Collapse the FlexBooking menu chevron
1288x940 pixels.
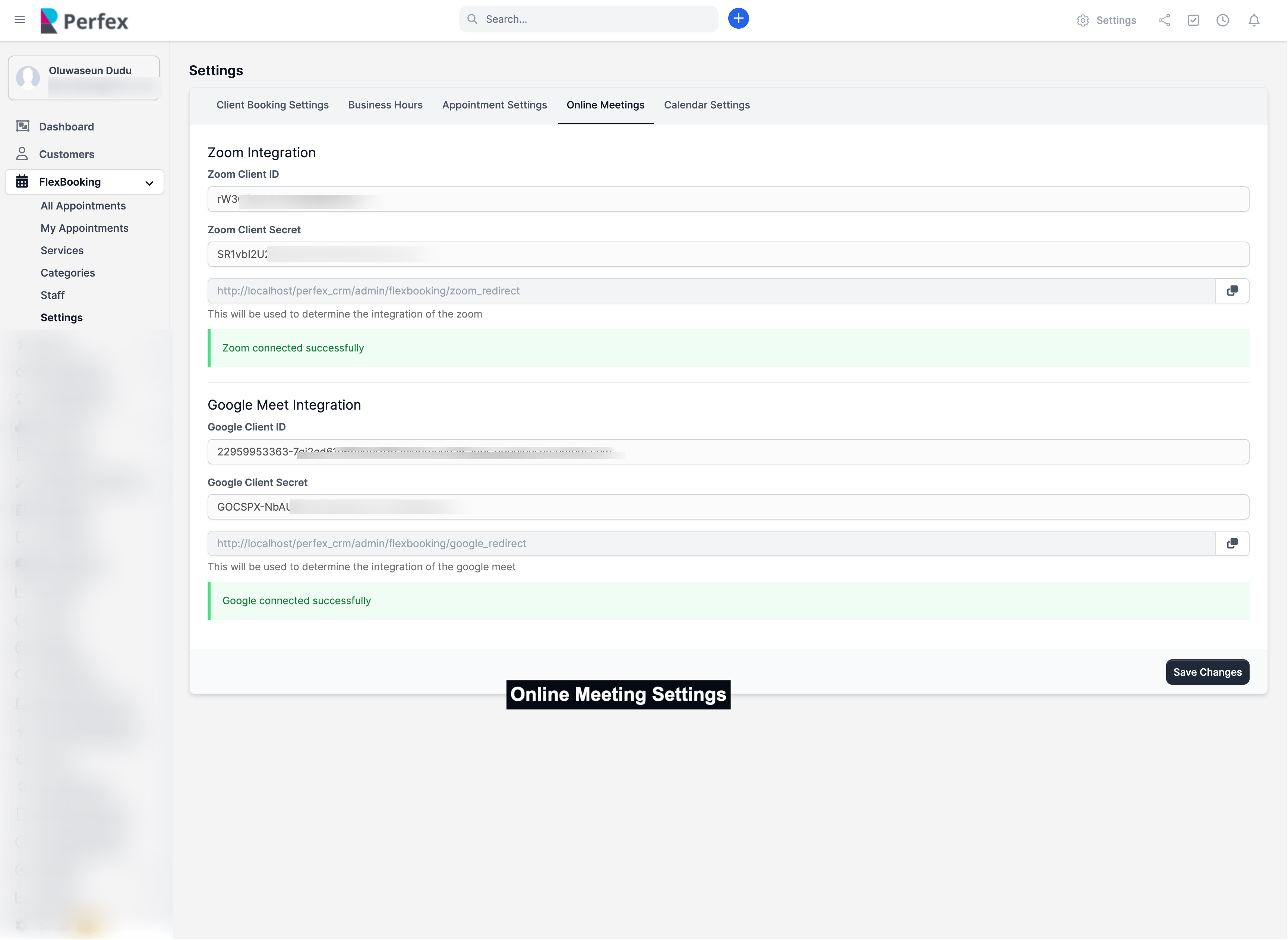click(x=149, y=183)
